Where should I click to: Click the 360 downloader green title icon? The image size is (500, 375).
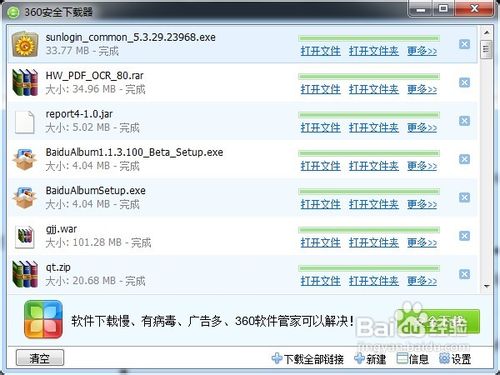[13, 13]
